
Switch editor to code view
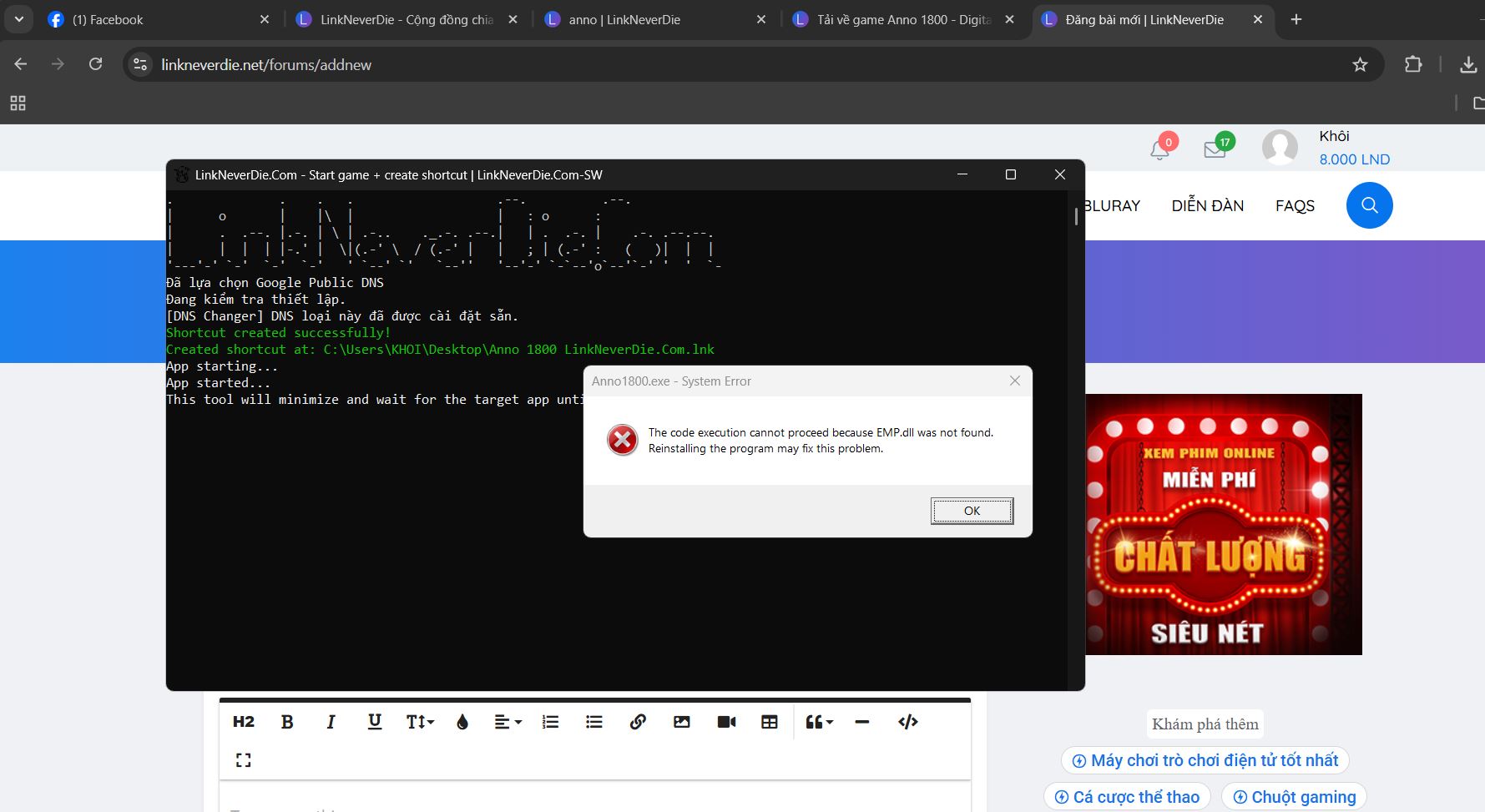coord(908,722)
